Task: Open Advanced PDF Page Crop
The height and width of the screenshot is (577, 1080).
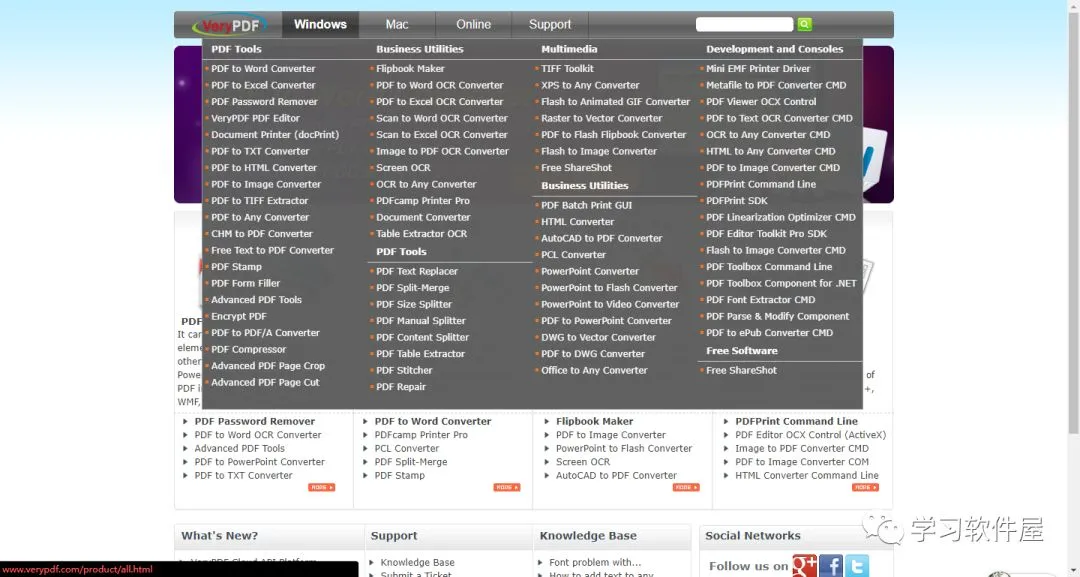Action: (x=268, y=366)
